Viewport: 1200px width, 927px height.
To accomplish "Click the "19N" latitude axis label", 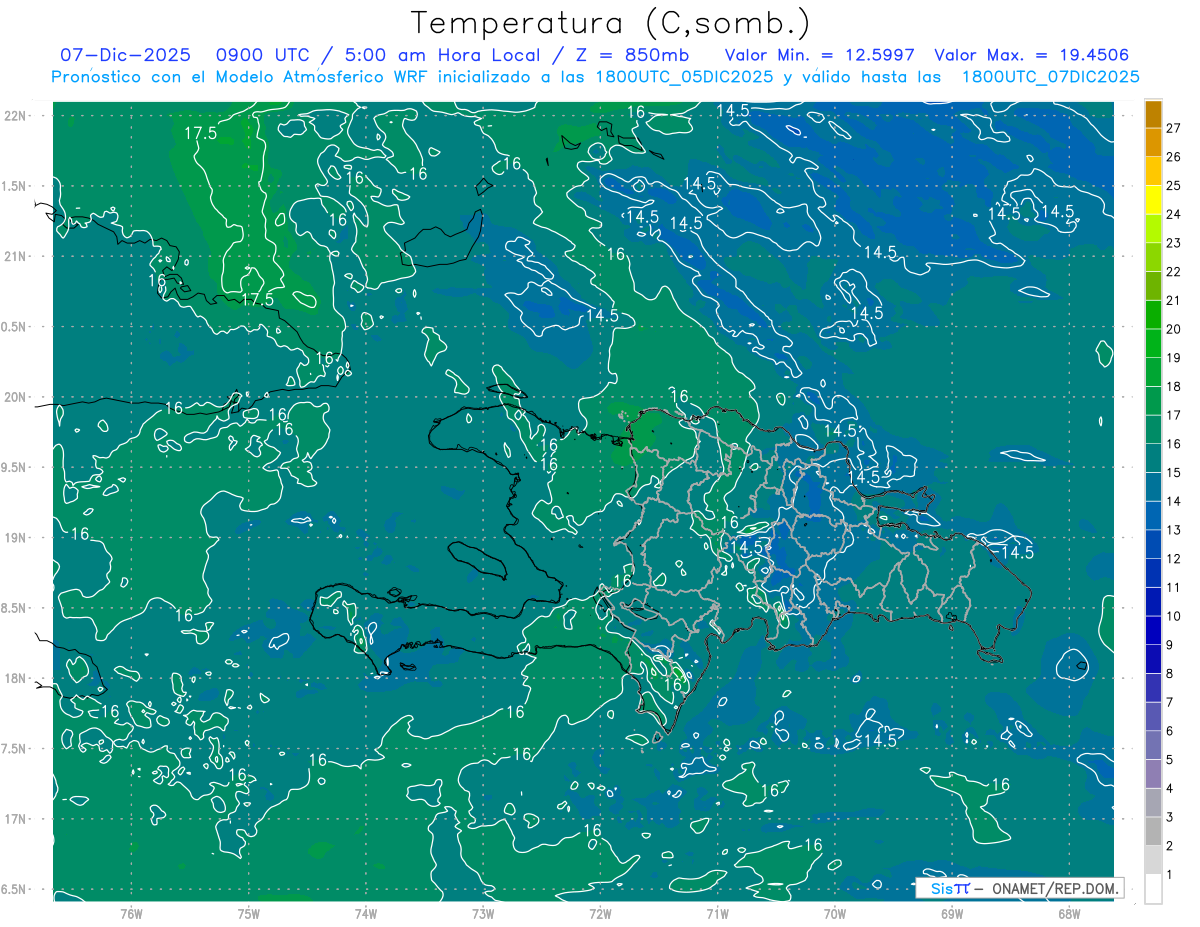I will (x=15, y=537).
